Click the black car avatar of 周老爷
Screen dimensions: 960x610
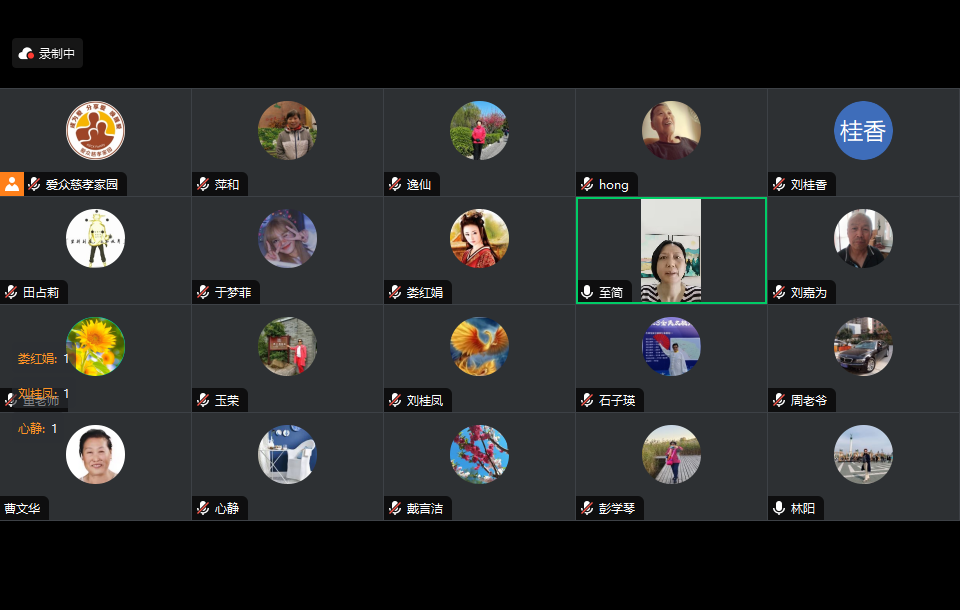point(863,347)
